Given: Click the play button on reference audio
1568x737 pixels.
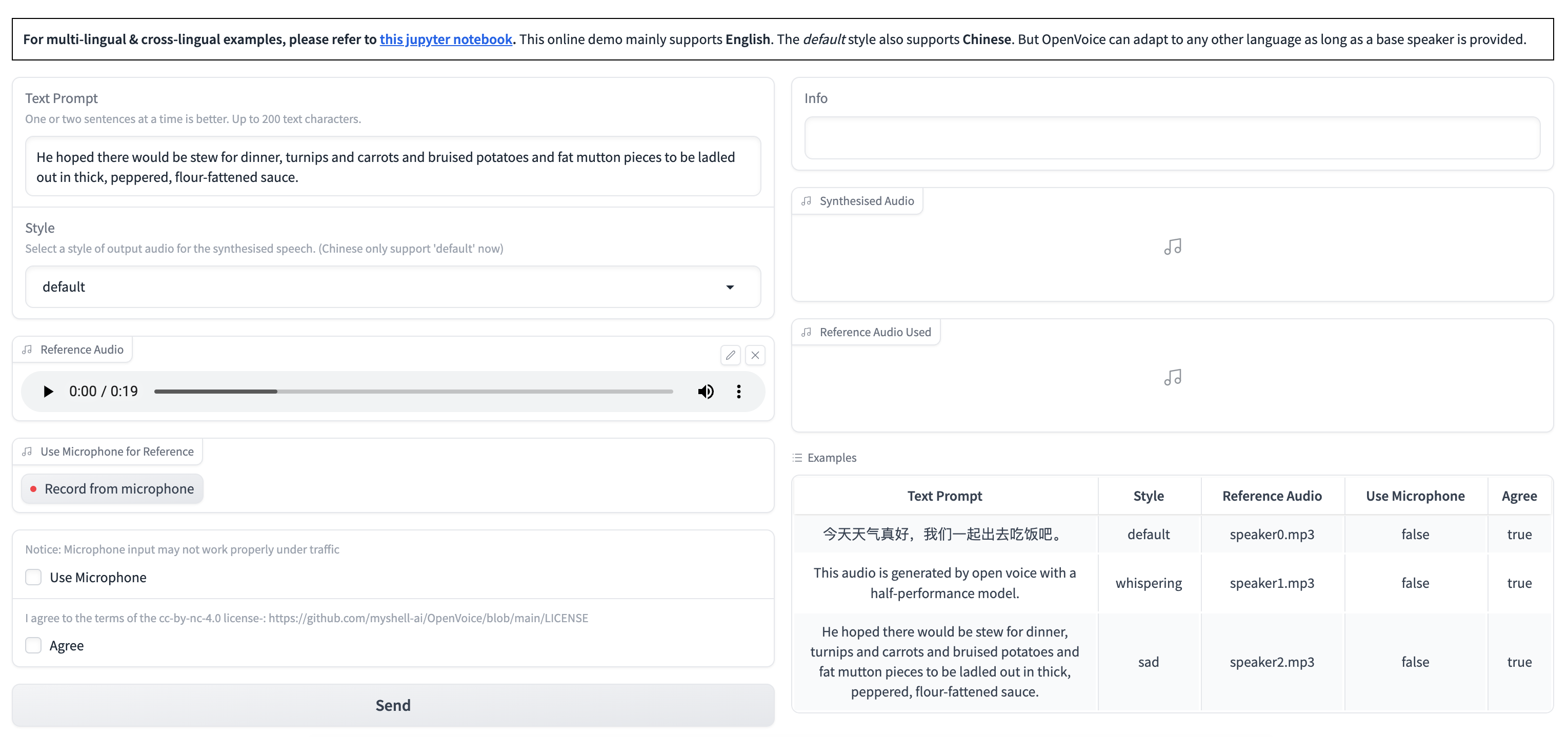Looking at the screenshot, I should (x=47, y=391).
